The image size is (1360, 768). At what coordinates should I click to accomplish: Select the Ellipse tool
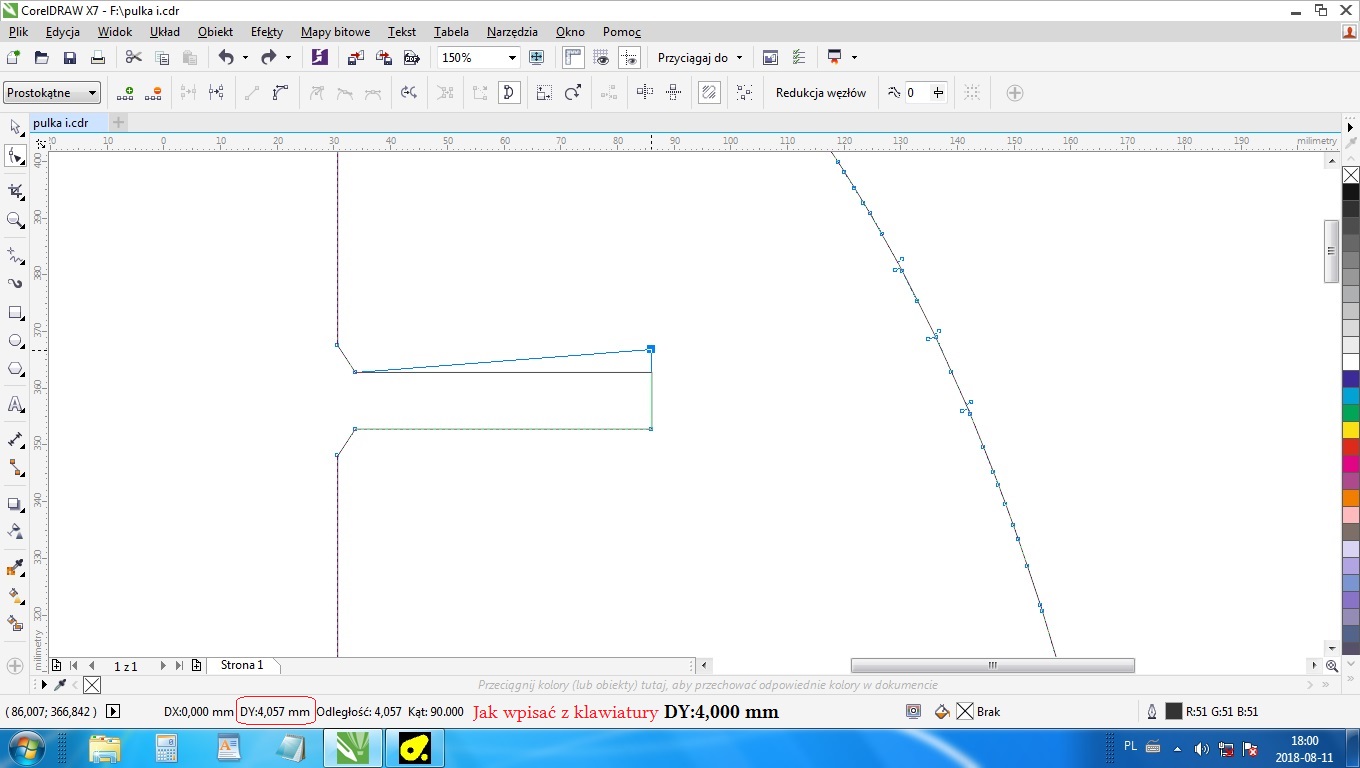click(x=15, y=341)
